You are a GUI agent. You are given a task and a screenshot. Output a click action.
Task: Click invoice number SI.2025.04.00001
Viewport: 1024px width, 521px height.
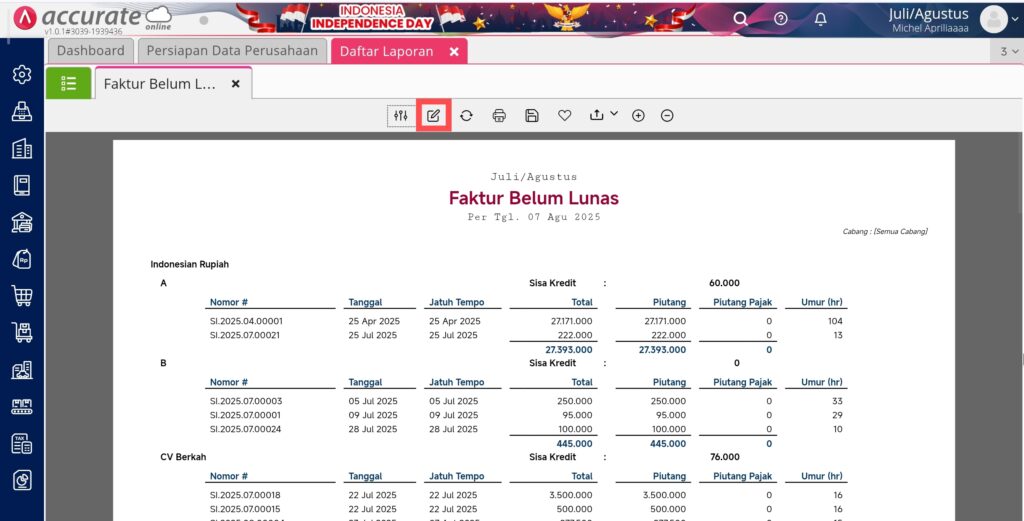pyautogui.click(x=246, y=321)
